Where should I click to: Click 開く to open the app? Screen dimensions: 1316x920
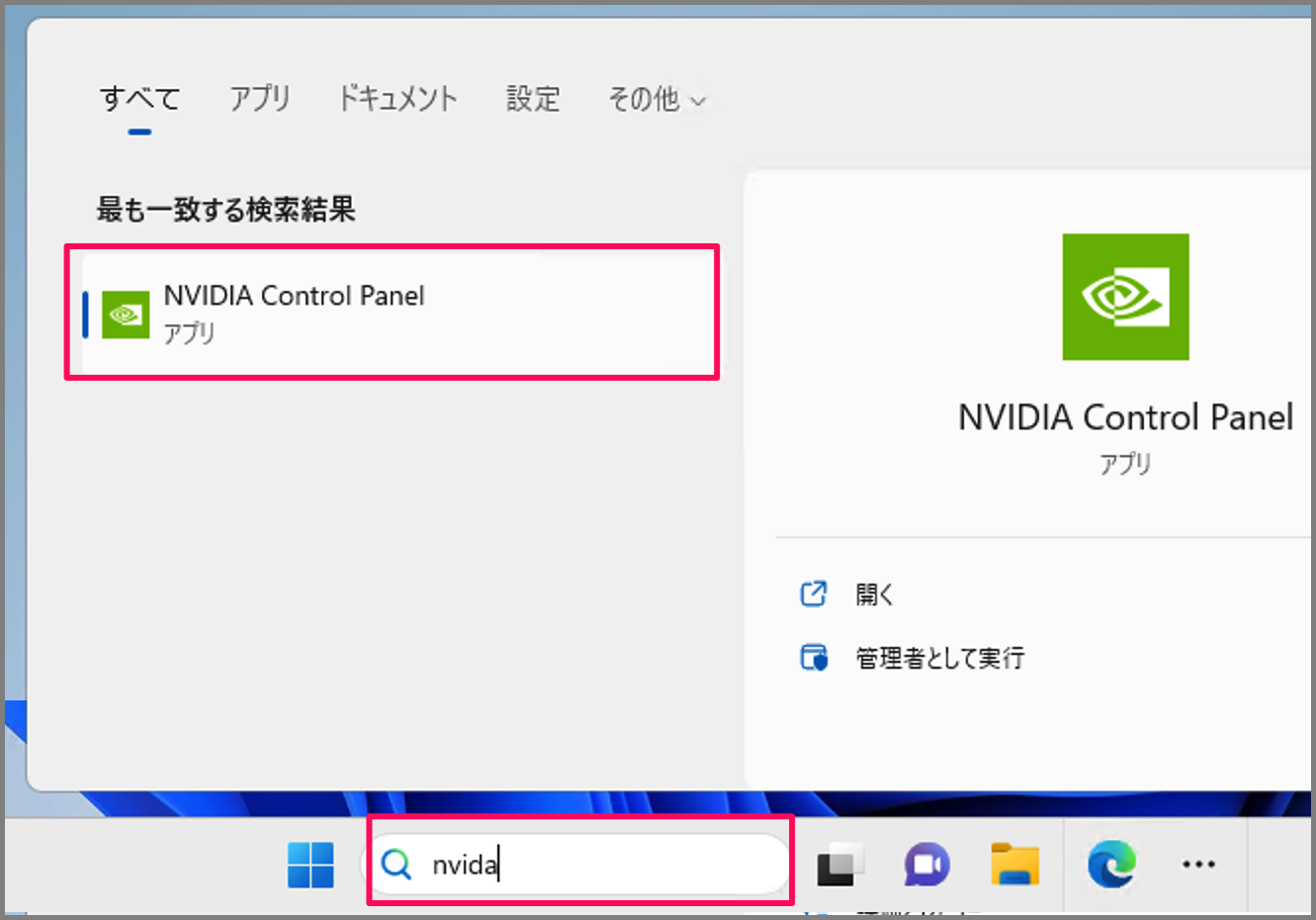(x=875, y=595)
